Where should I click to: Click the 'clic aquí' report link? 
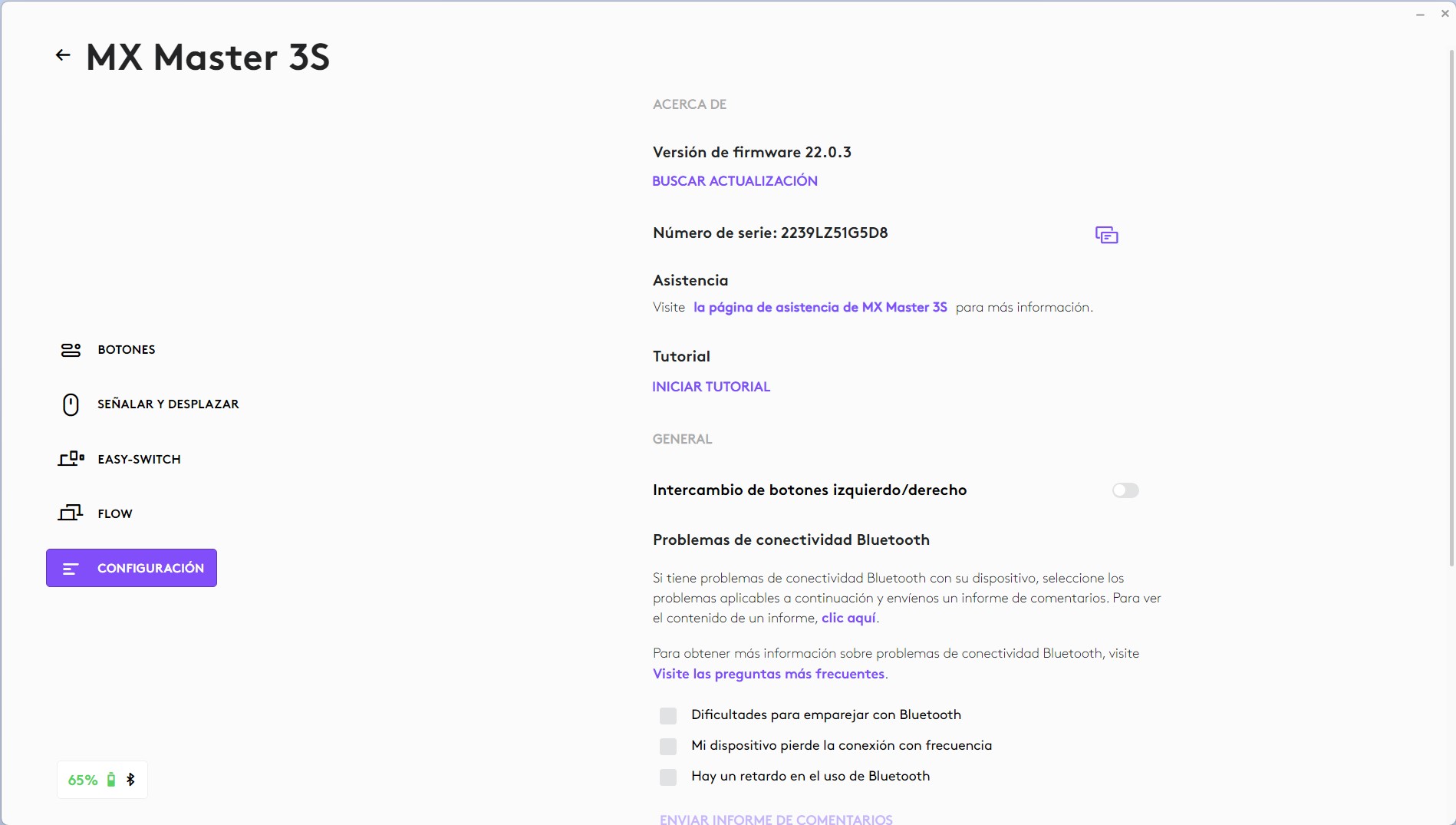coord(848,618)
